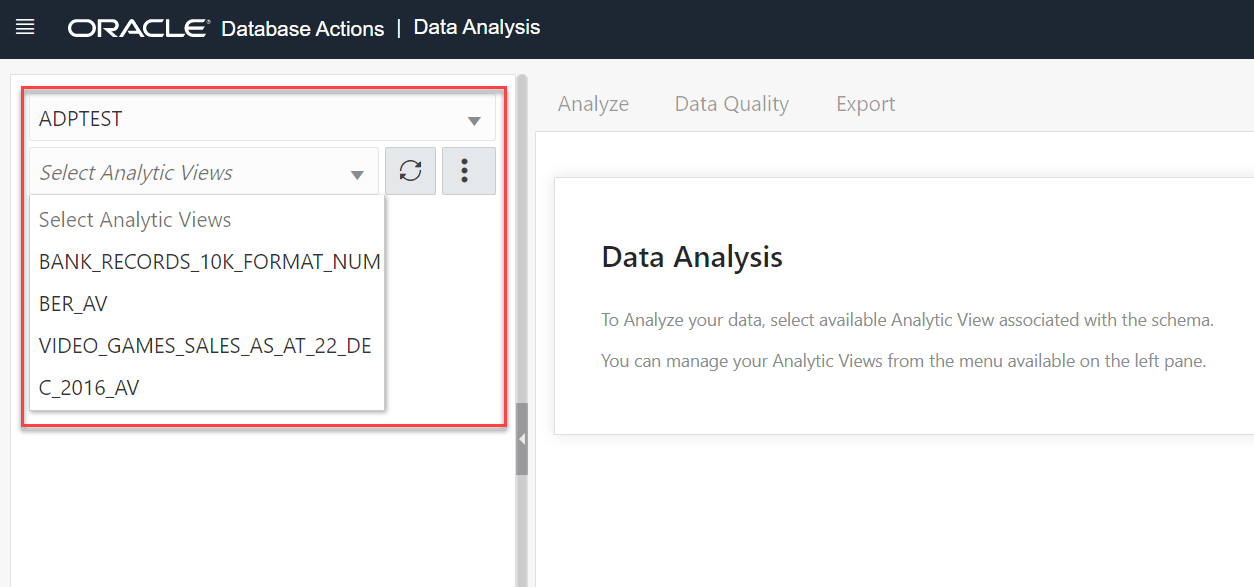Click the Oracle logo
Viewport: 1254px width, 587px height.
click(x=138, y=28)
